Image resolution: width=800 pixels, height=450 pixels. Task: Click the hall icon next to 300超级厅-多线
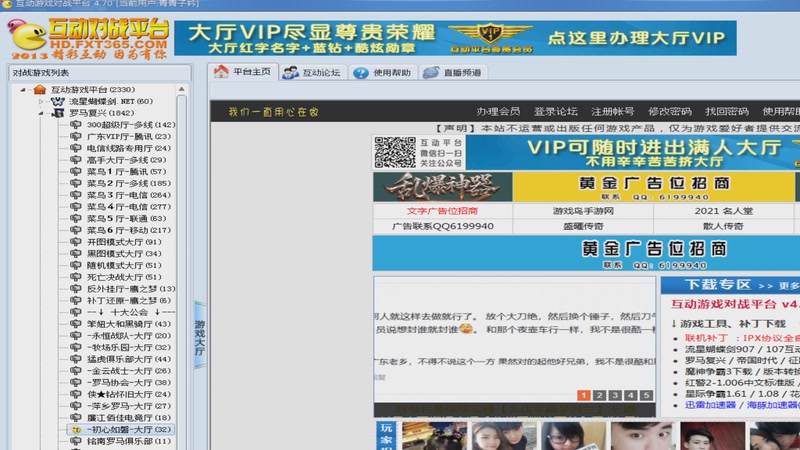(76, 124)
